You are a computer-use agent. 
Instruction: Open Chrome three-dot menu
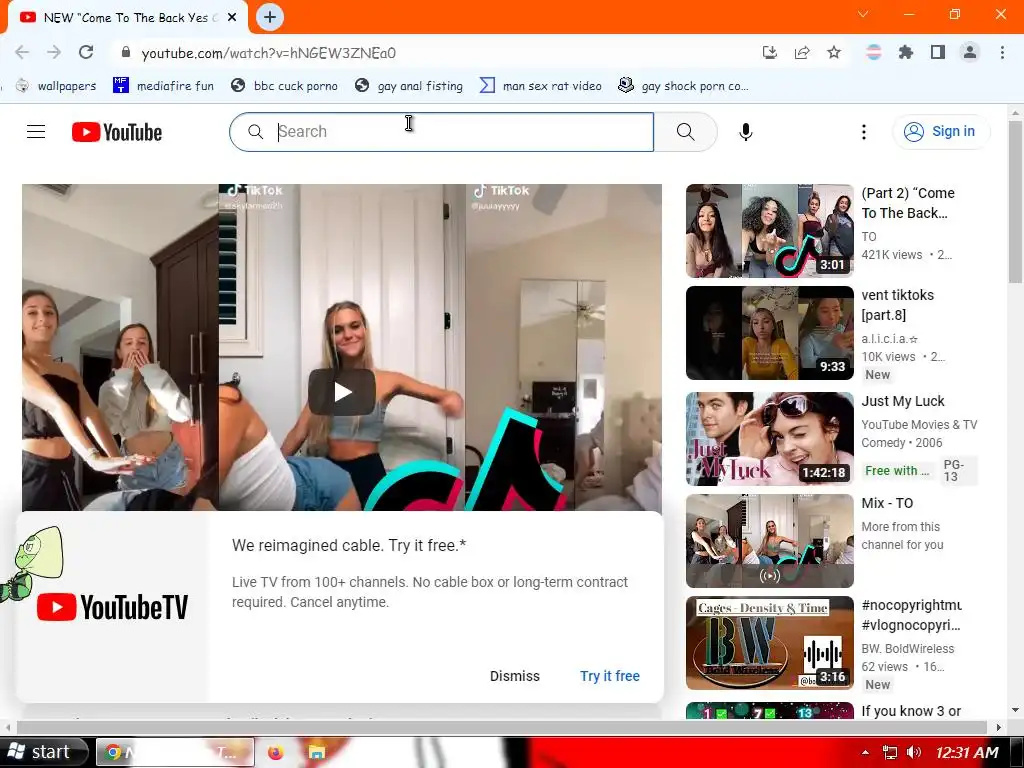(x=1002, y=52)
